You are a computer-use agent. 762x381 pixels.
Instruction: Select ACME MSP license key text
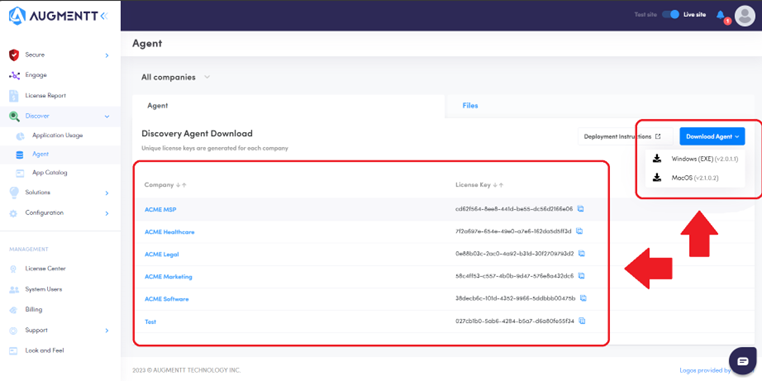(514, 209)
